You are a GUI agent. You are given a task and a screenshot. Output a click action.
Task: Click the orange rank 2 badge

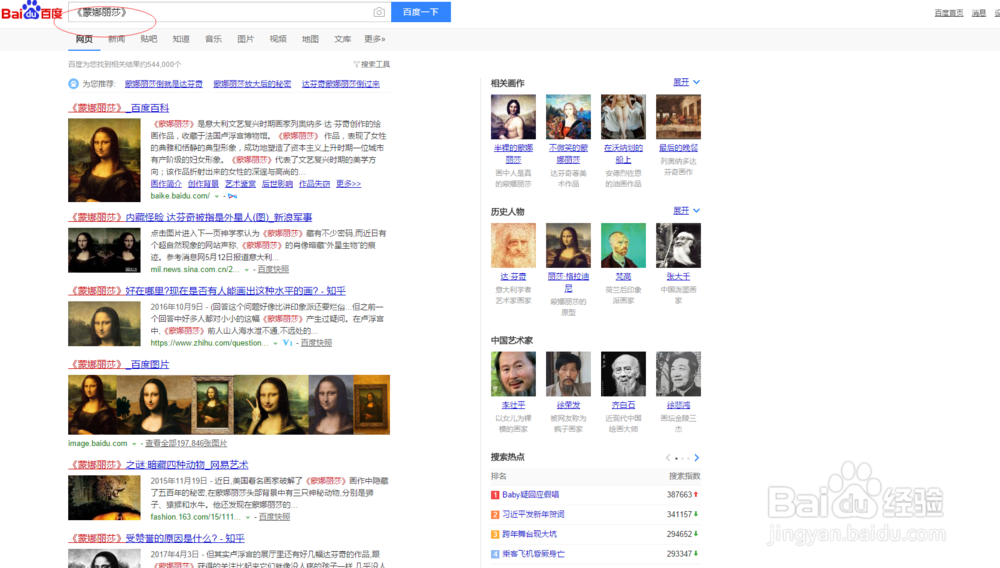click(x=495, y=514)
